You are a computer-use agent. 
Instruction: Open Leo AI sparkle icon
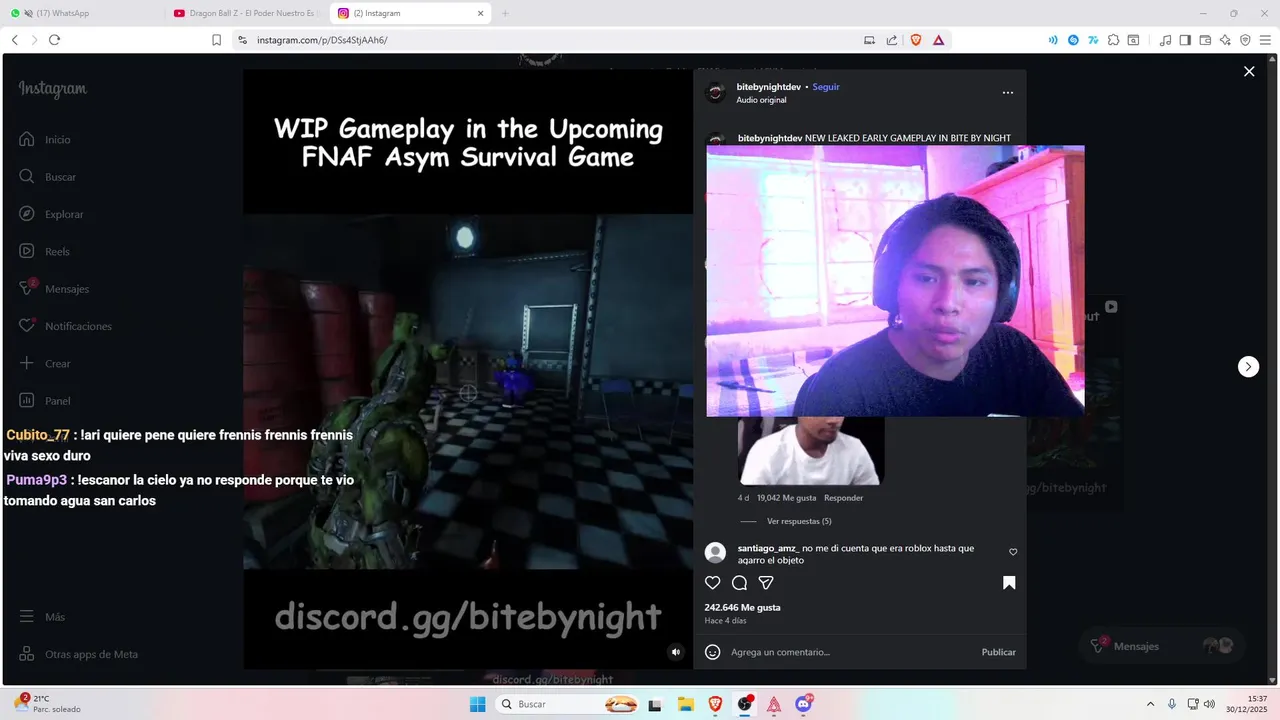[1225, 40]
